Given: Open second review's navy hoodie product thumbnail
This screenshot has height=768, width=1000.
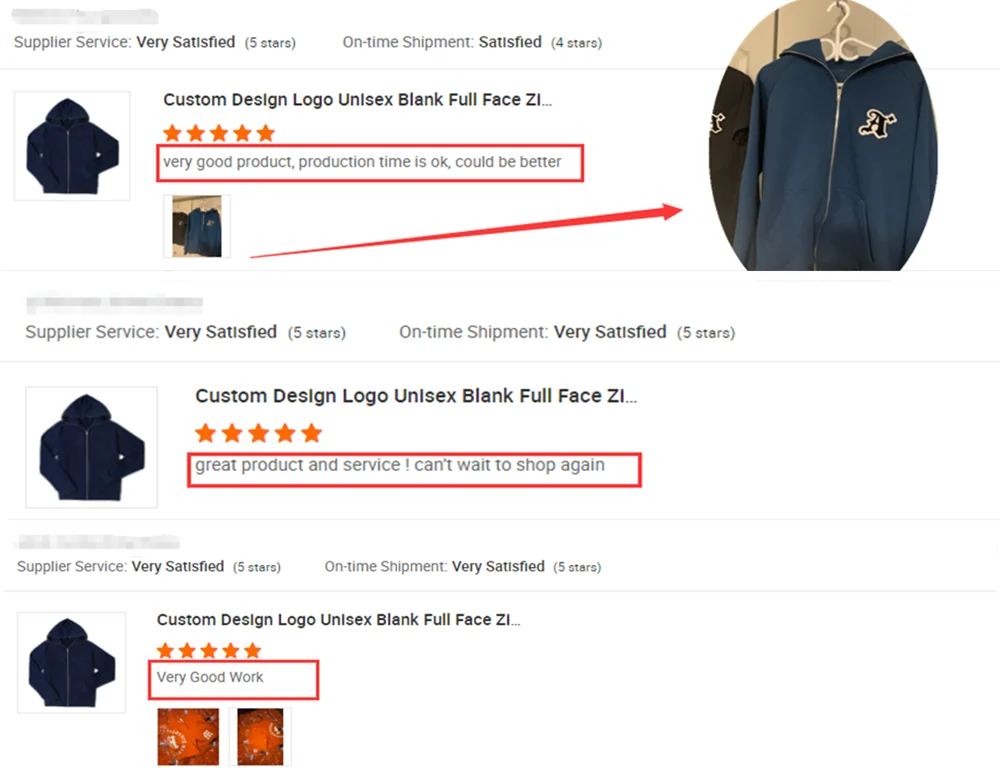Looking at the screenshot, I should pos(91,447).
